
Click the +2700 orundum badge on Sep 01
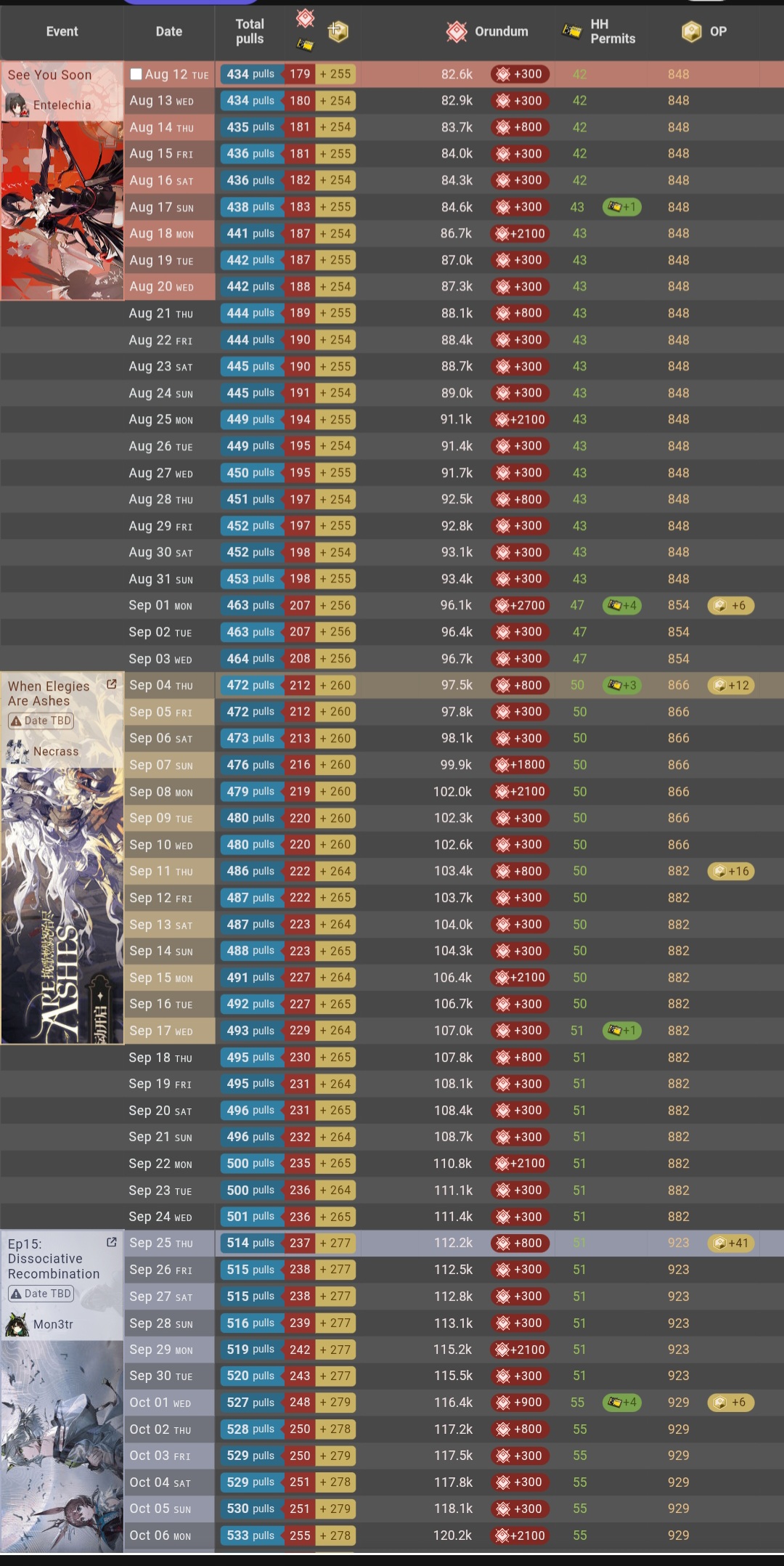(x=520, y=605)
